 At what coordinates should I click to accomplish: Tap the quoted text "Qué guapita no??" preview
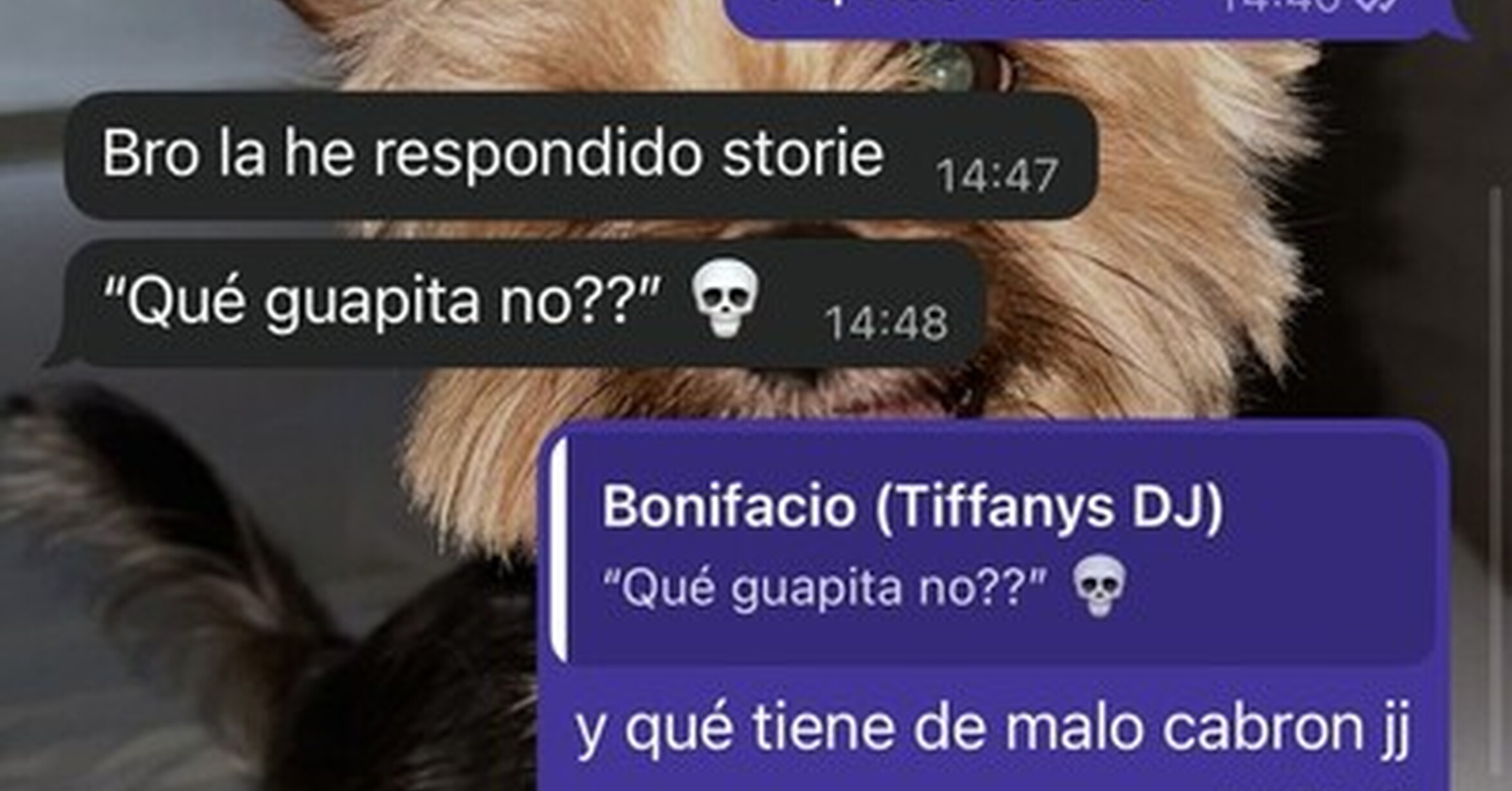click(824, 587)
